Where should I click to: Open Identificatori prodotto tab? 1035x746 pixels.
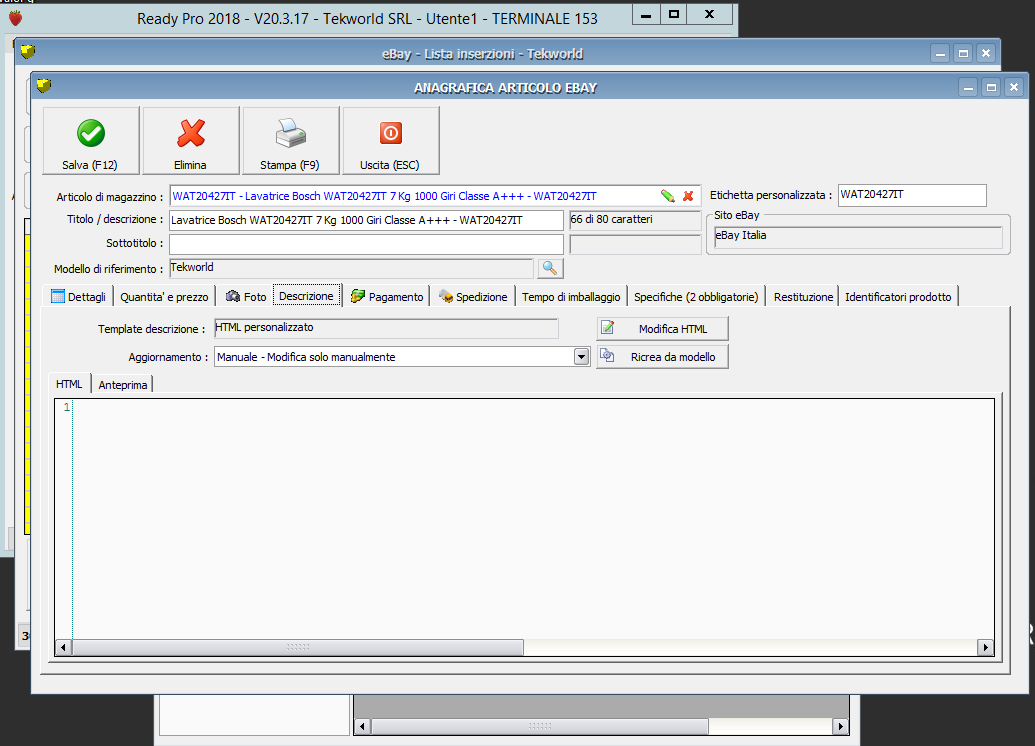coord(898,297)
